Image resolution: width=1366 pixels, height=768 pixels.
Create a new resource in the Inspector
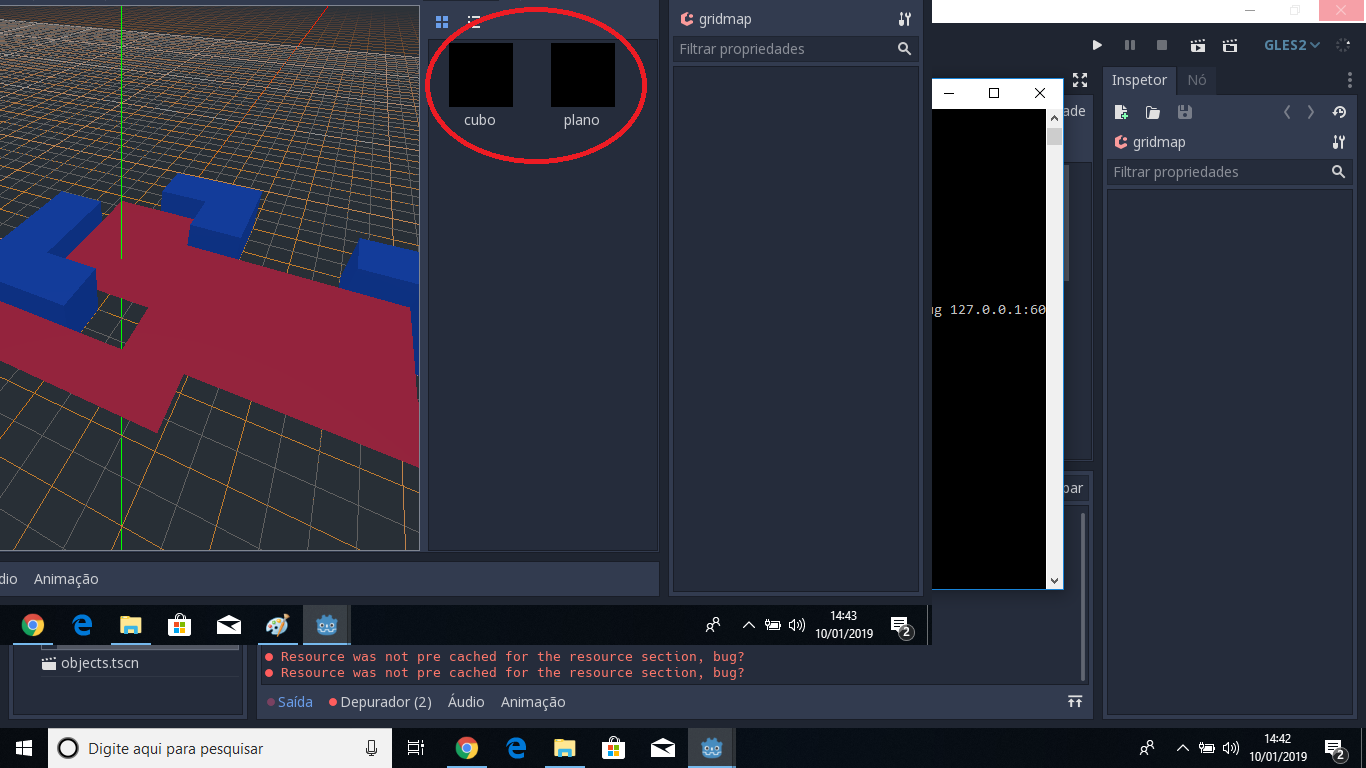(1121, 112)
